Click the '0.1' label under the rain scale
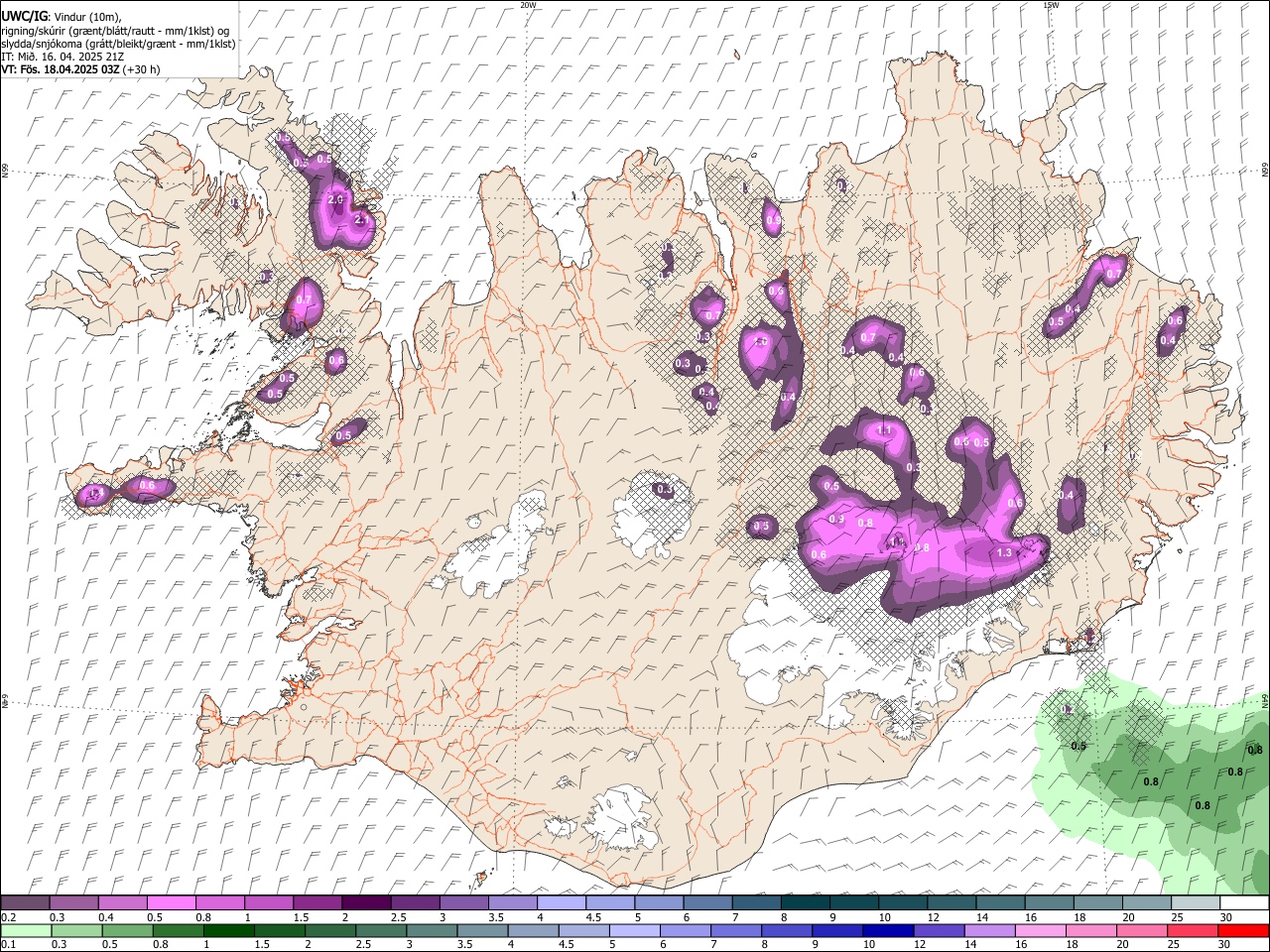The image size is (1270, 952). pos(9,944)
